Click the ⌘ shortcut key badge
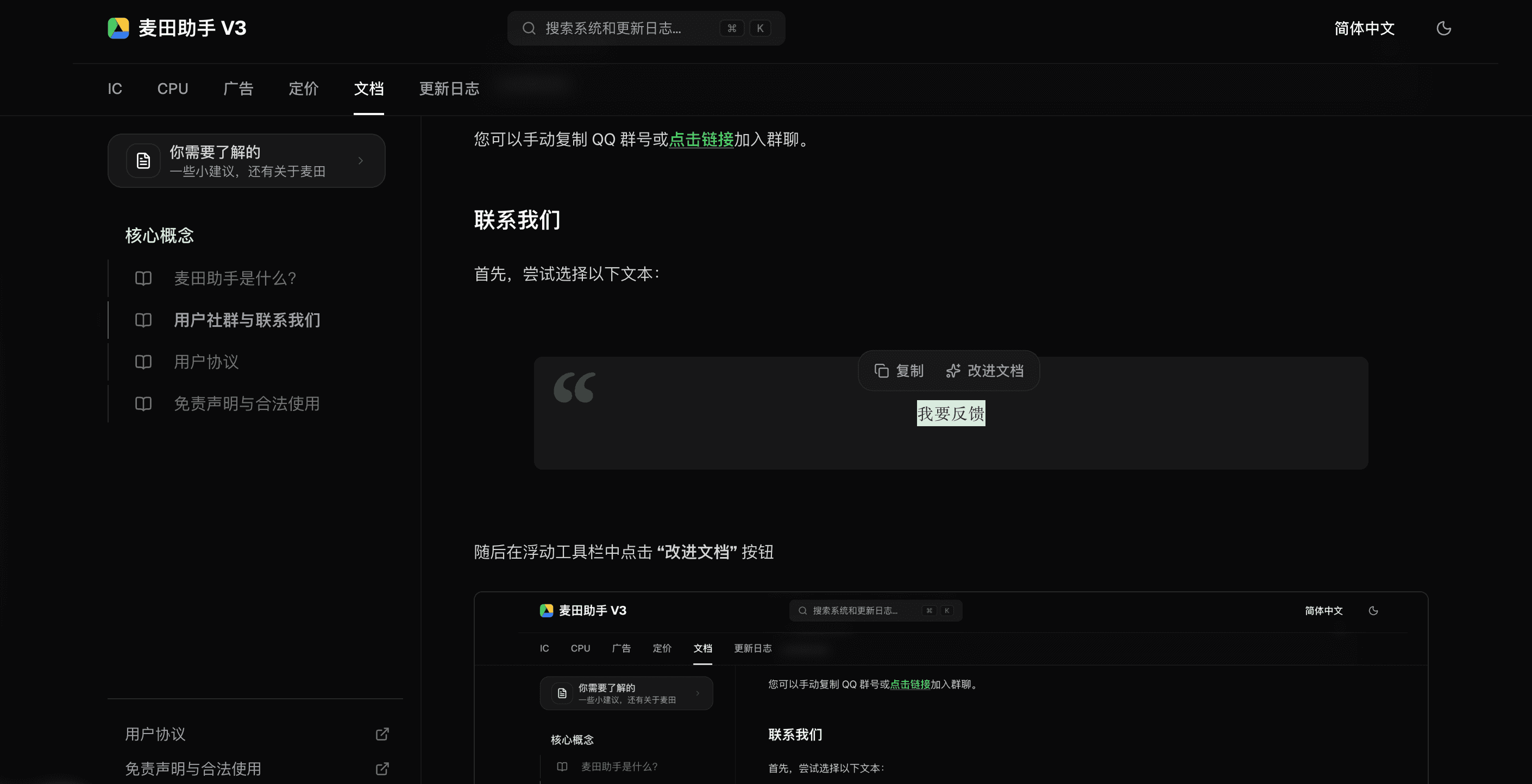Image resolution: width=1532 pixels, height=784 pixels. (x=732, y=28)
